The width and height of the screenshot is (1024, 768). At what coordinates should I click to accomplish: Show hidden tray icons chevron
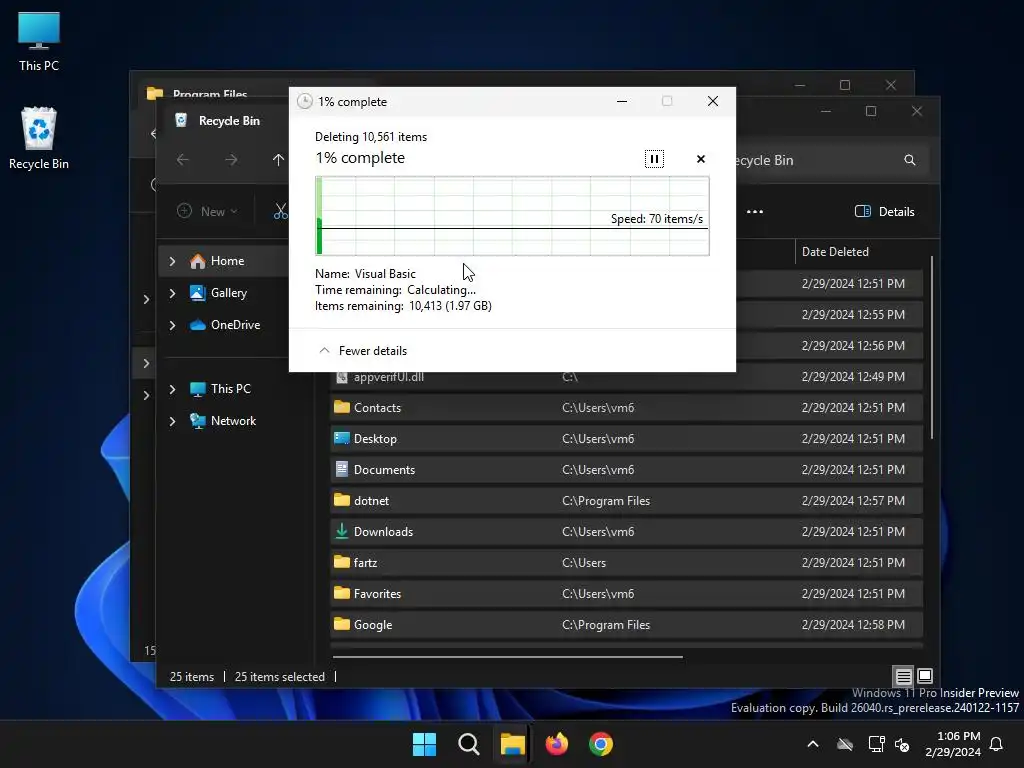(x=813, y=744)
